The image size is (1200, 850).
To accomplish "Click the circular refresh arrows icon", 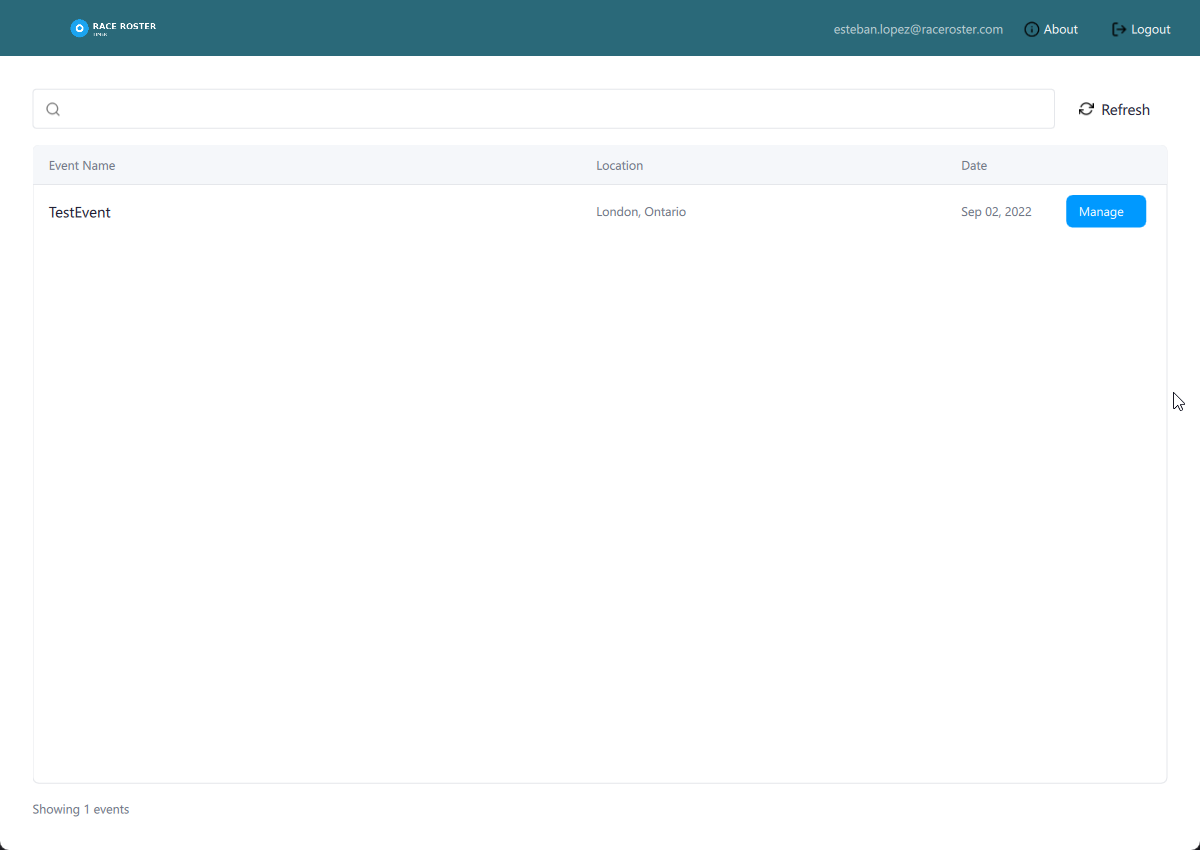I will pyautogui.click(x=1086, y=108).
